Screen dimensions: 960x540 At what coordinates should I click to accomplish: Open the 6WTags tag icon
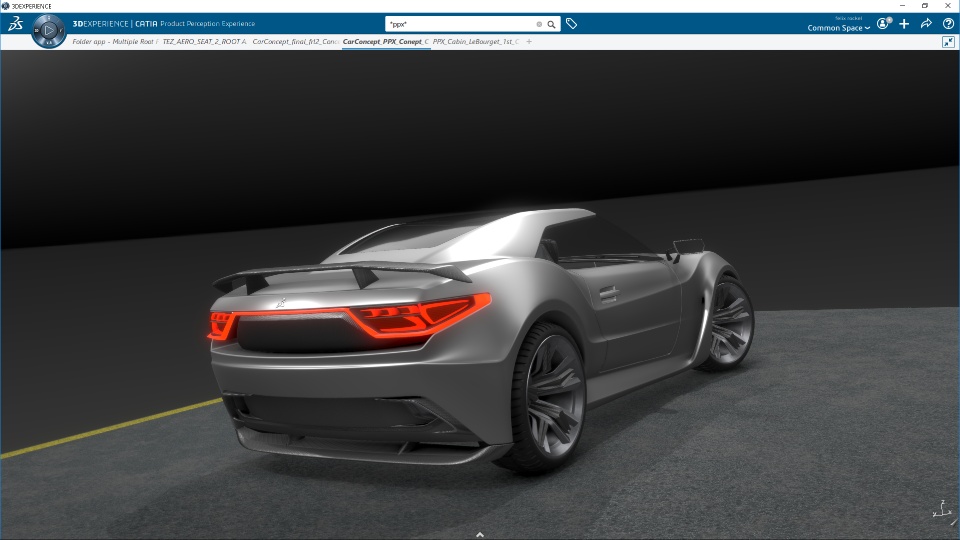[571, 24]
